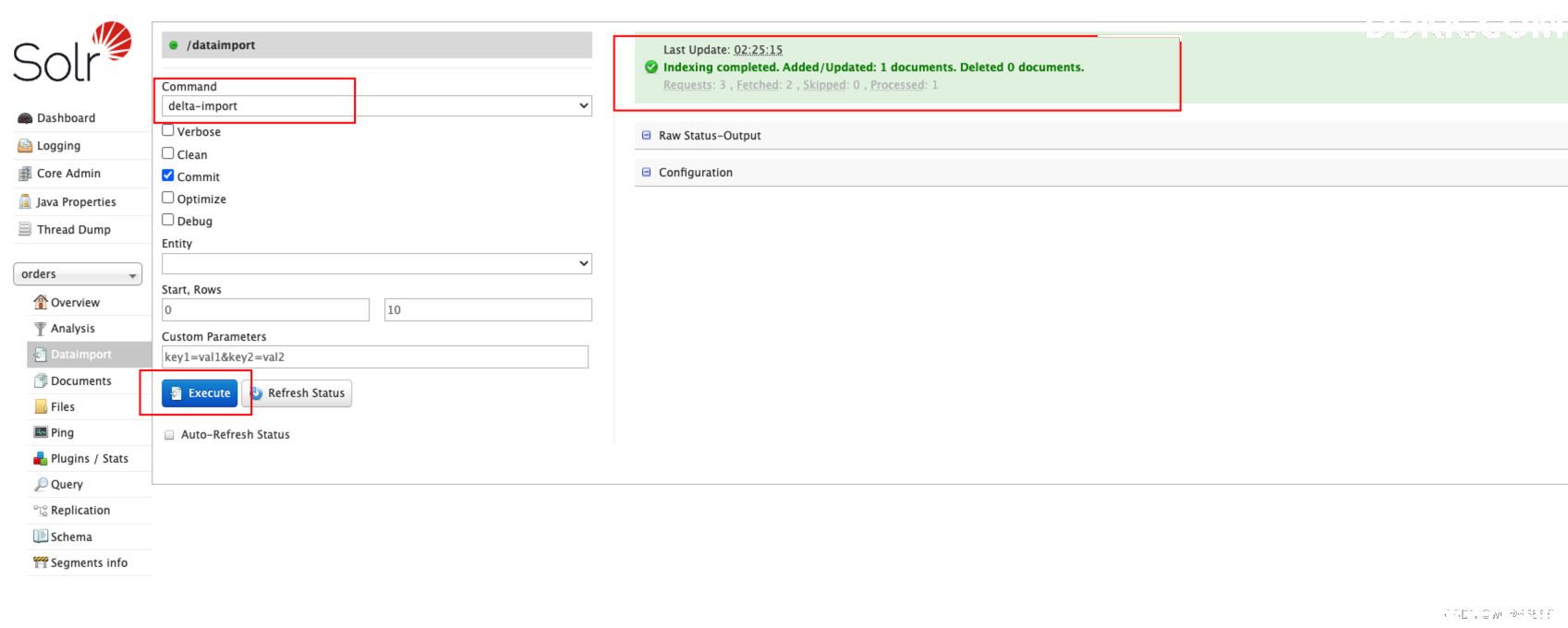
Task: Click the Refresh Status button
Action: 297,393
